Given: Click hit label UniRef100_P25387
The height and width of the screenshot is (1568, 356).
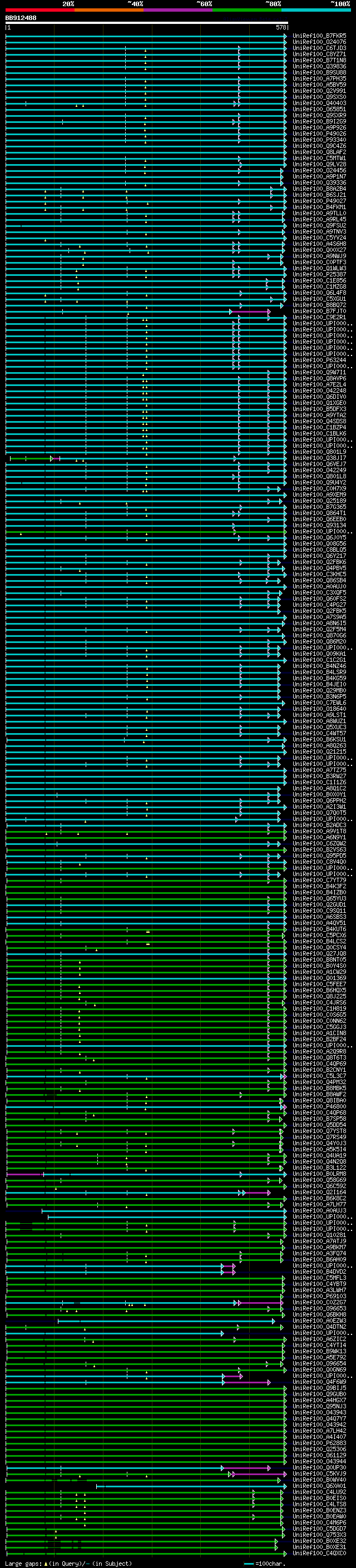Looking at the screenshot, I should 319,275.
